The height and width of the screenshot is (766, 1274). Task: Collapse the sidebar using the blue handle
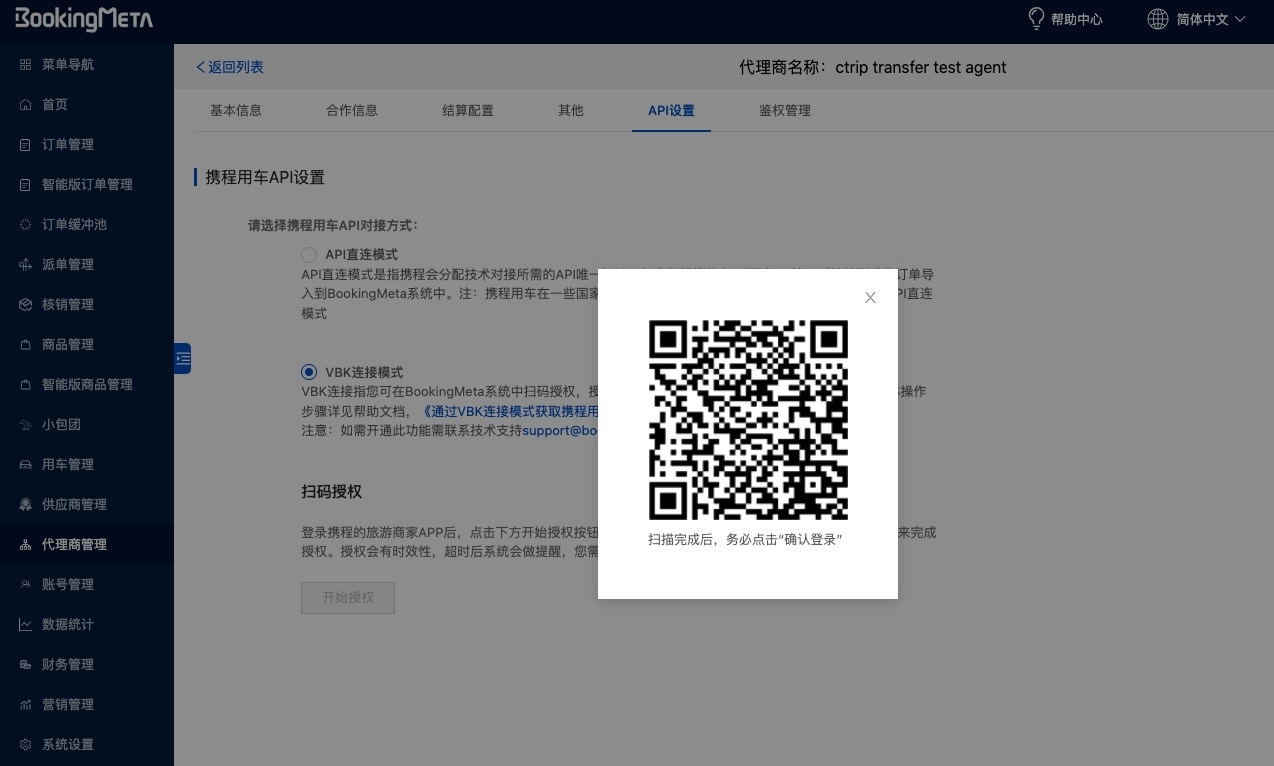(182, 358)
